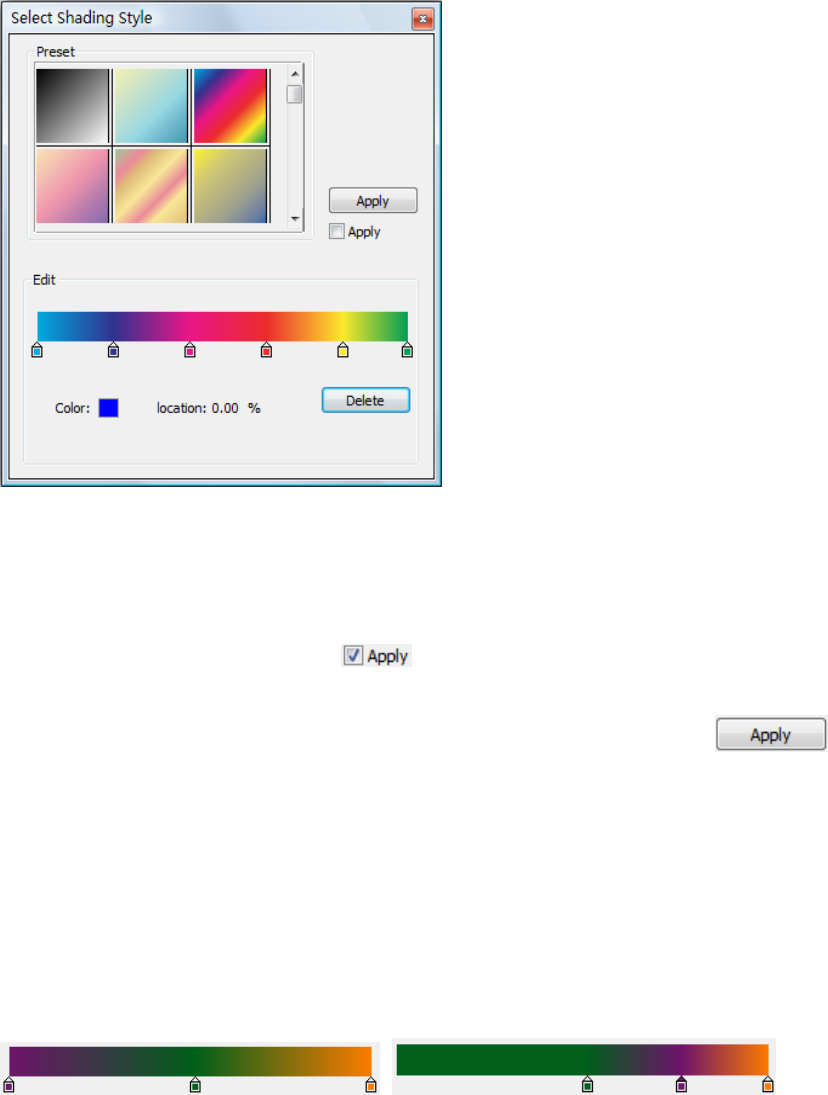Image resolution: width=828 pixels, height=1095 pixels.
Task: Select the cyan gradient stop marker
Action: click(37, 350)
